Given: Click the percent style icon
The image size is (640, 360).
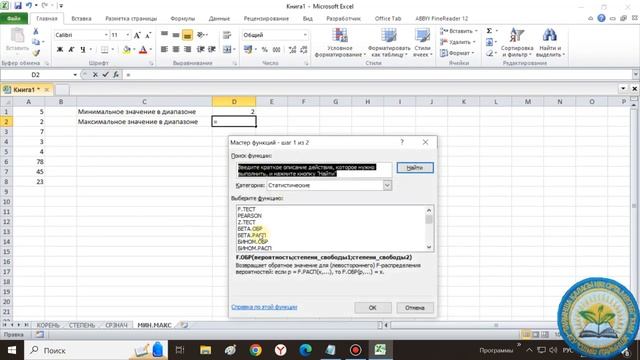Looking at the screenshot, I should pos(264,49).
